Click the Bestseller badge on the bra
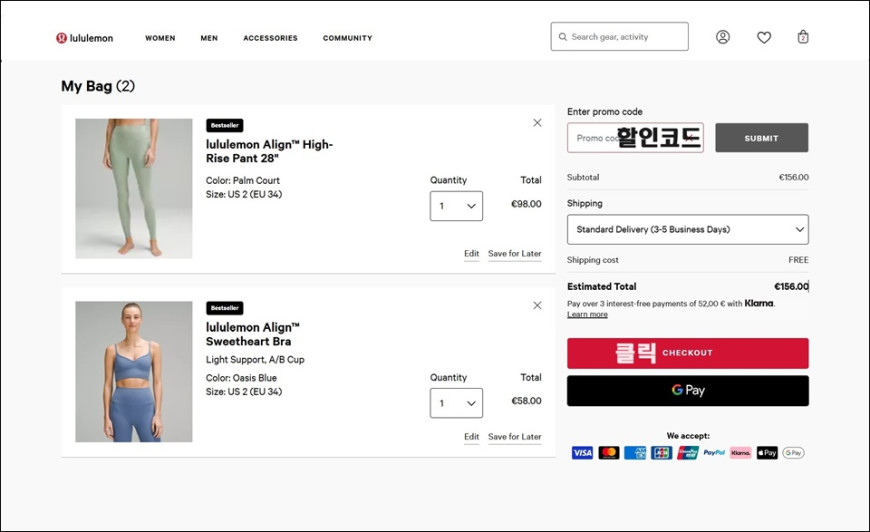The width and height of the screenshot is (870, 532). pos(225,308)
